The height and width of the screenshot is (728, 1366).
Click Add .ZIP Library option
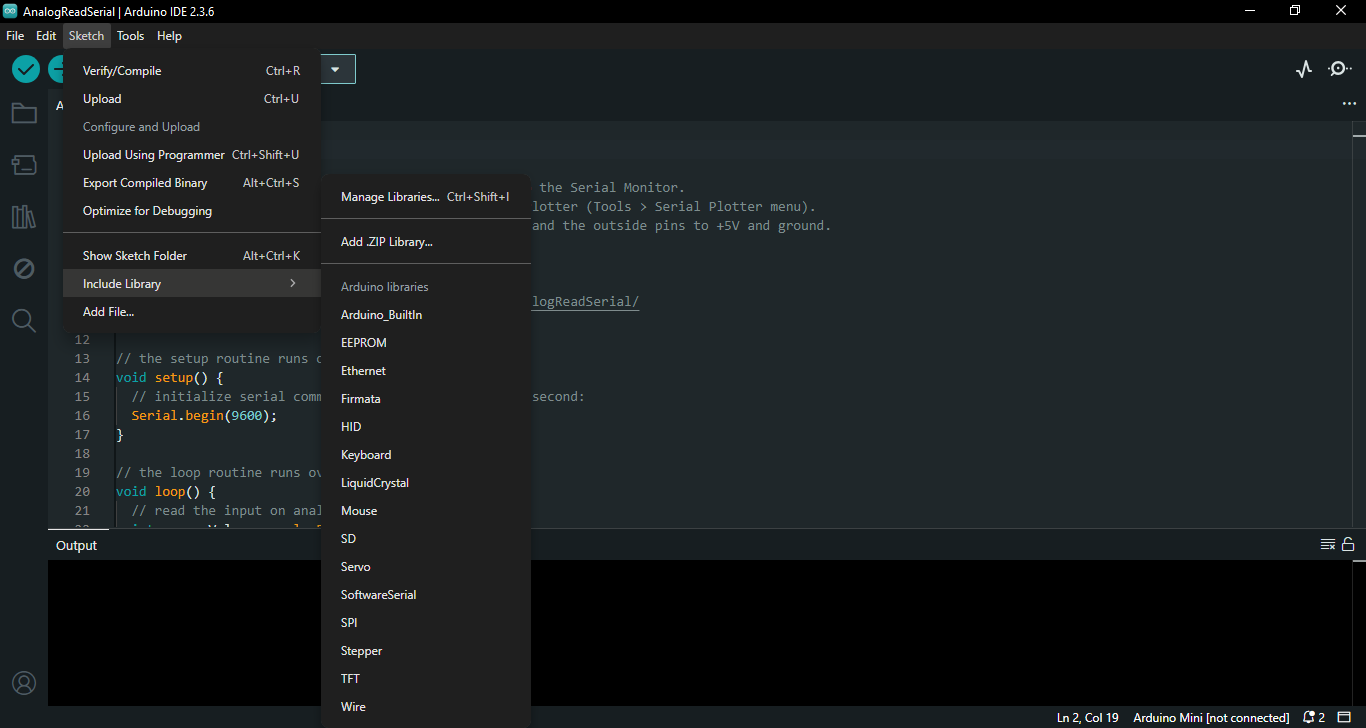(x=387, y=242)
